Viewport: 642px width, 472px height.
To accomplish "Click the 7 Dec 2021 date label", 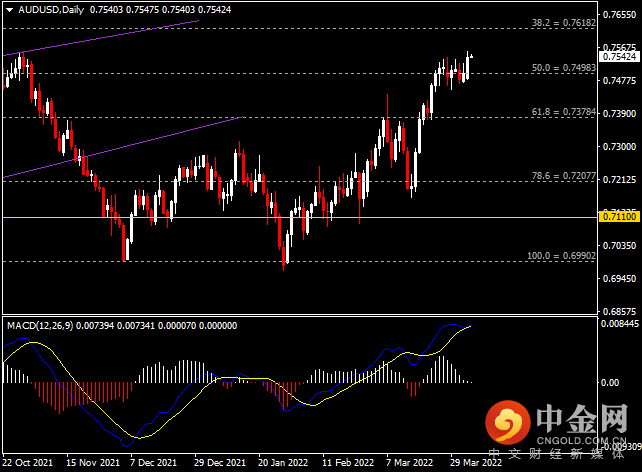I will (153, 463).
